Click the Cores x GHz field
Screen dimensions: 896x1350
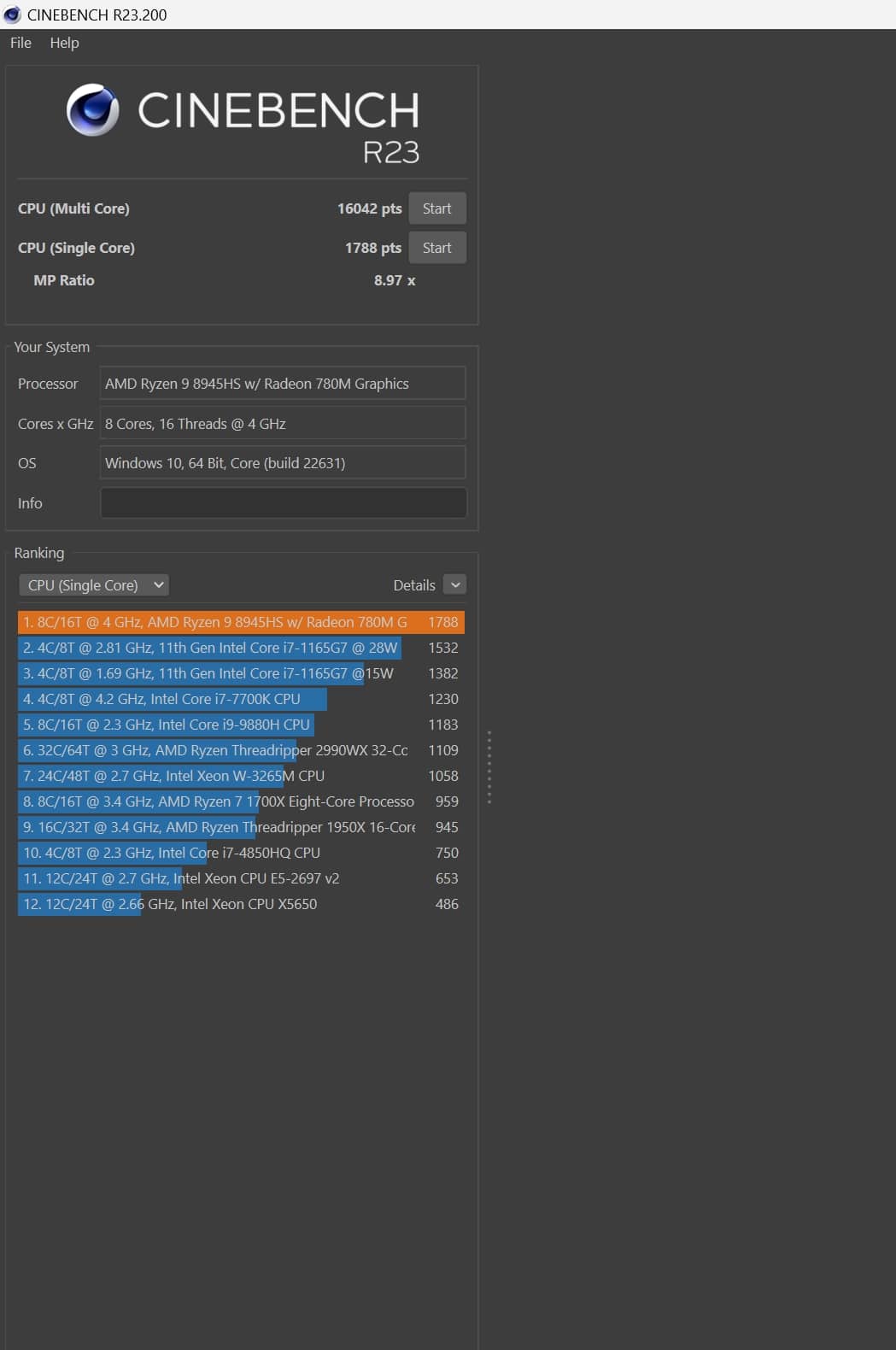point(283,424)
